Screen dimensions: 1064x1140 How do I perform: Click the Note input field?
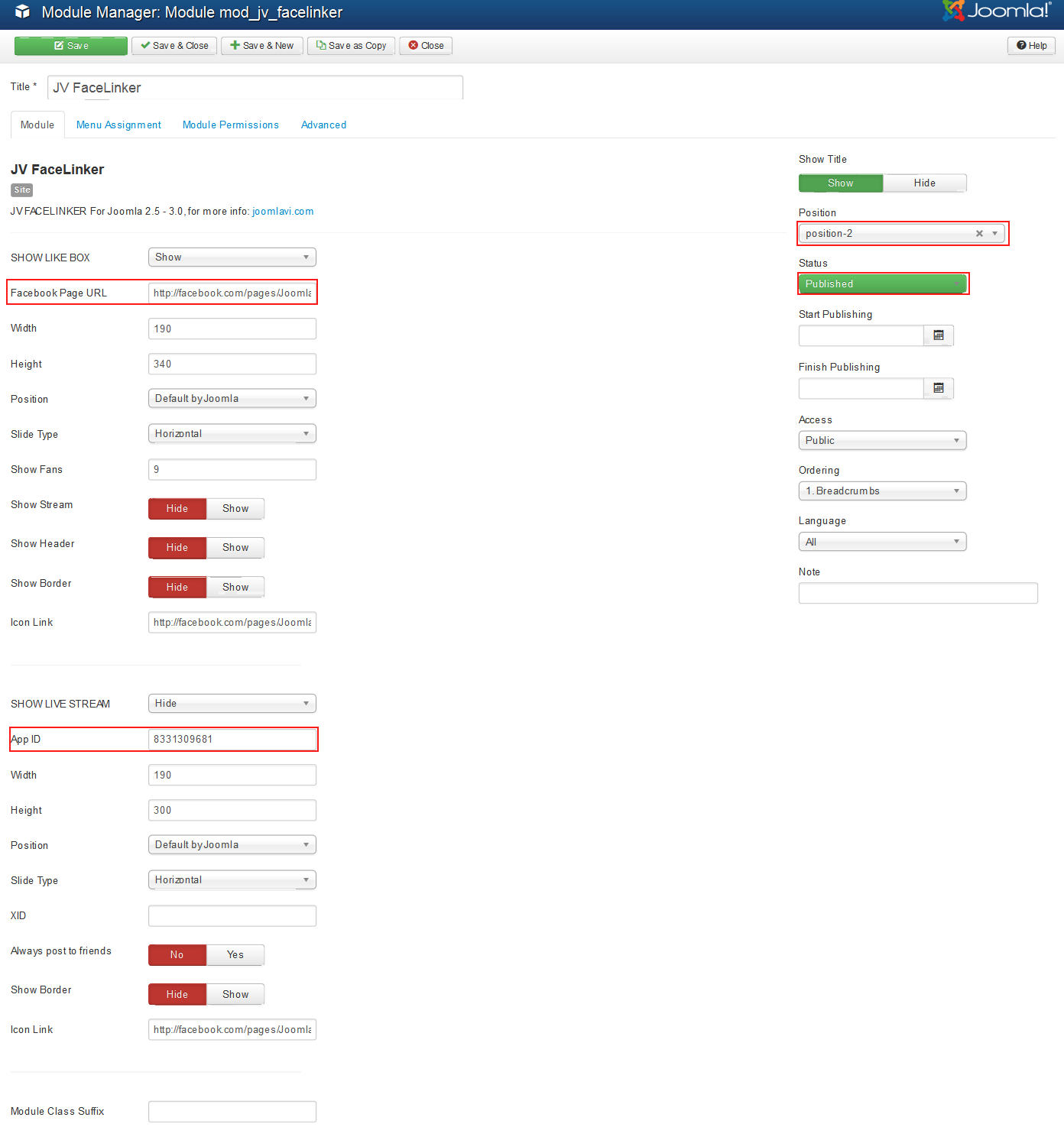(x=918, y=594)
